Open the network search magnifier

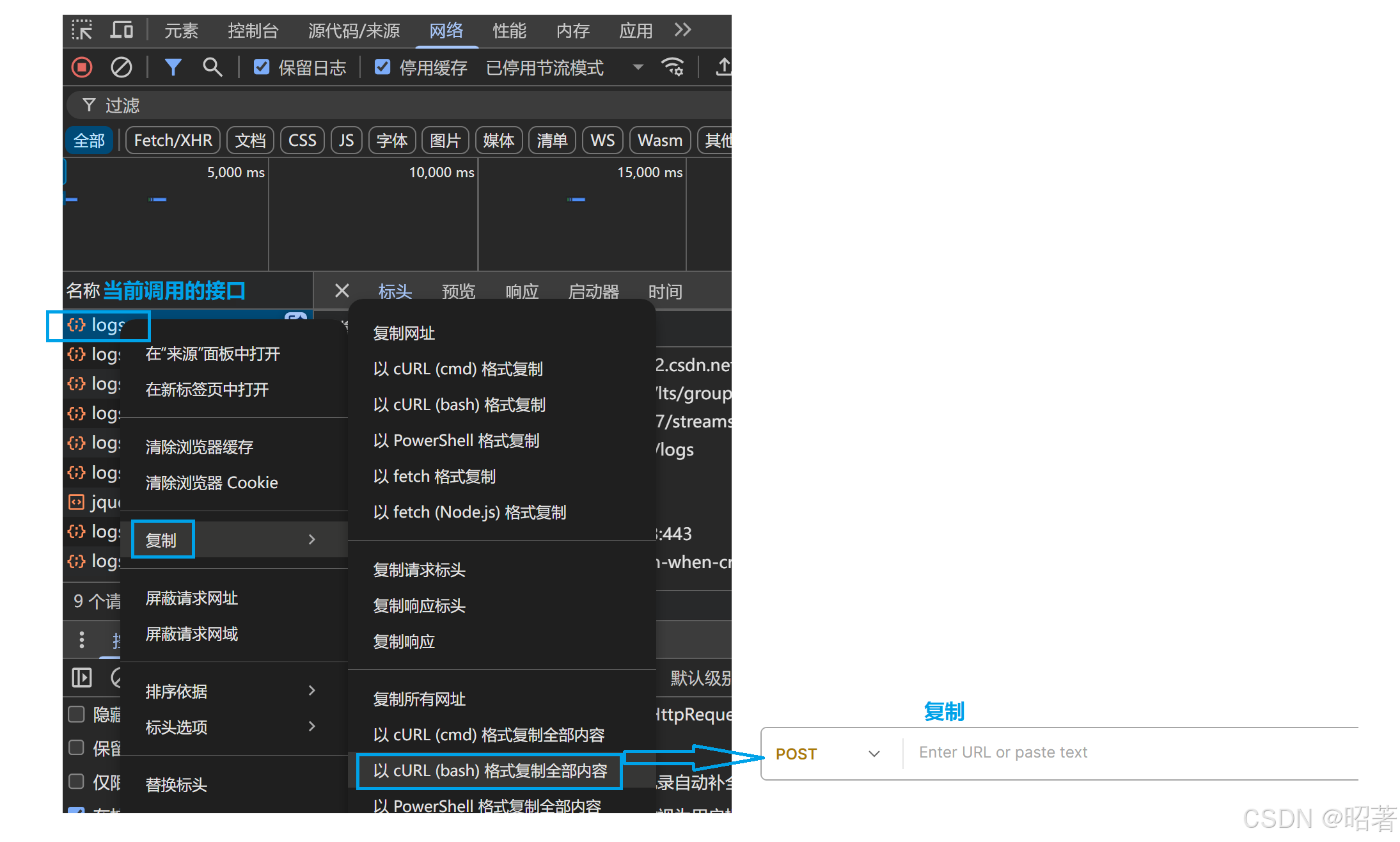[x=212, y=67]
